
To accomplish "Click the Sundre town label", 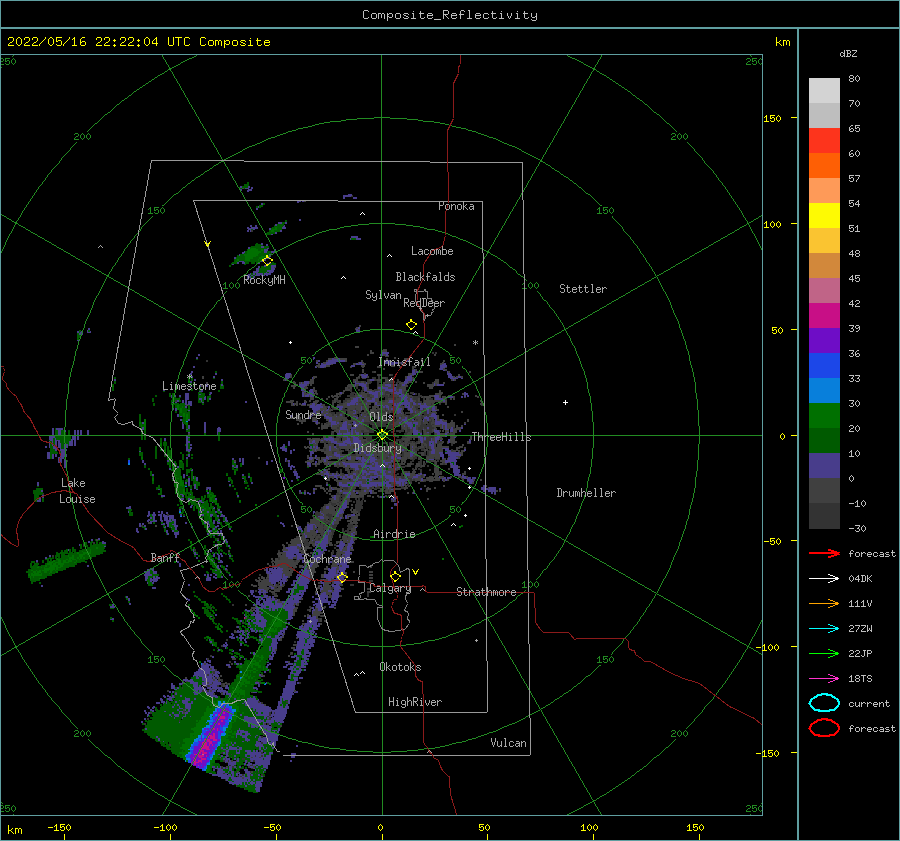I will pos(304,414).
